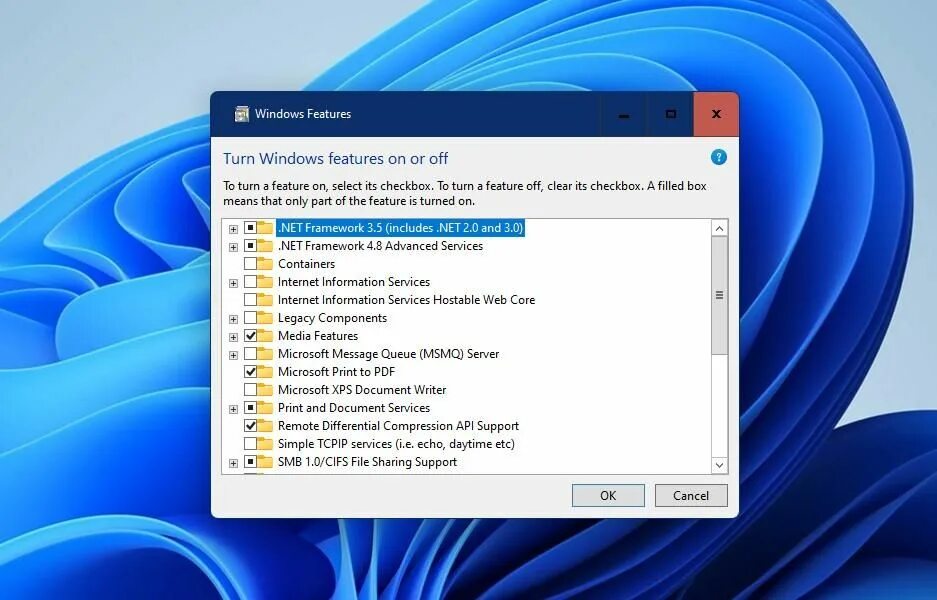Screen dimensions: 937x600
Task: Toggle SMB 1.0/CIFS File Sharing Support checkbox
Action: 250,462
